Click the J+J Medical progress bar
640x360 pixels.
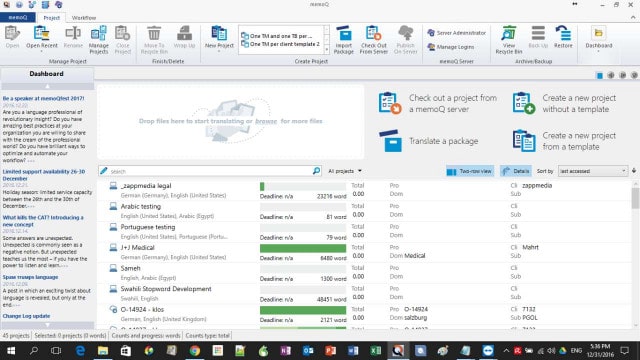[x=303, y=248]
